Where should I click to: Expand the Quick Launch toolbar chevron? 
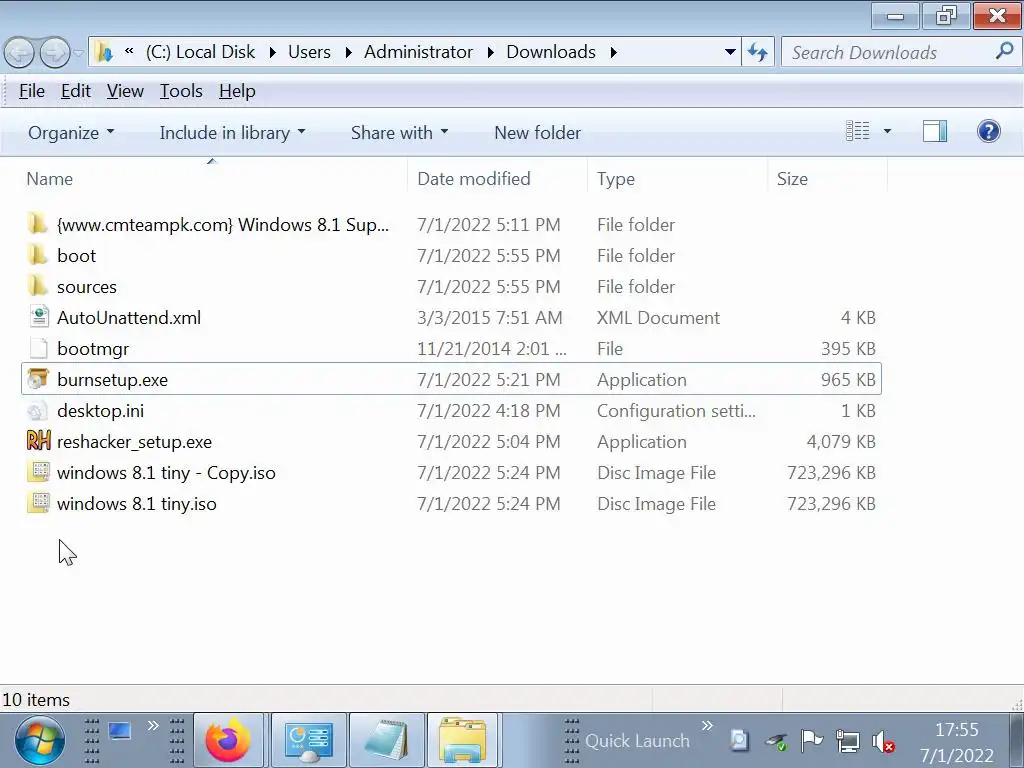707,726
